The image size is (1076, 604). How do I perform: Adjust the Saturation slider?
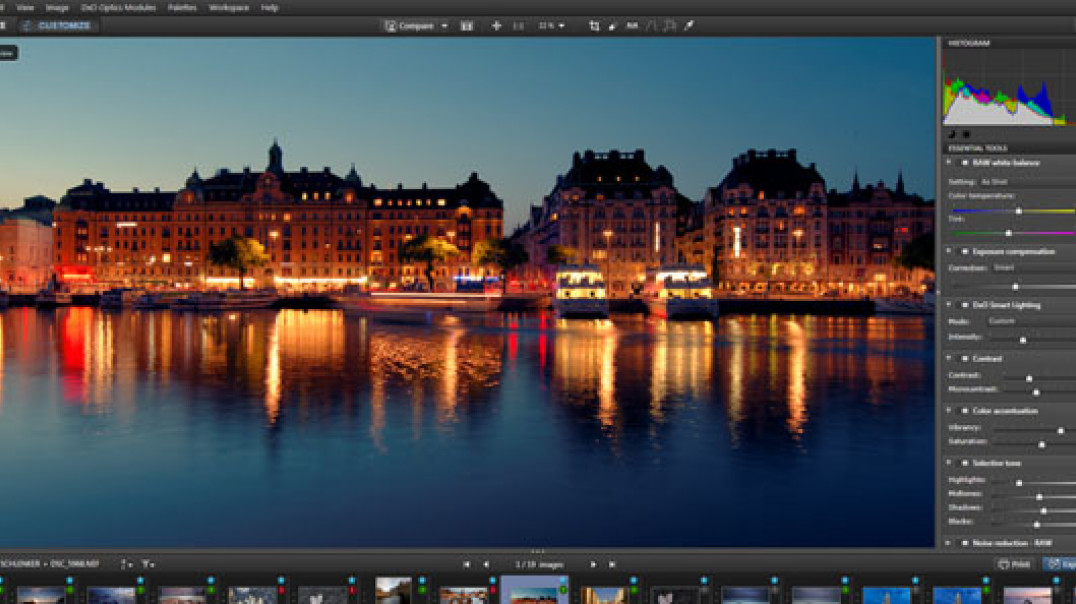[x=1042, y=445]
